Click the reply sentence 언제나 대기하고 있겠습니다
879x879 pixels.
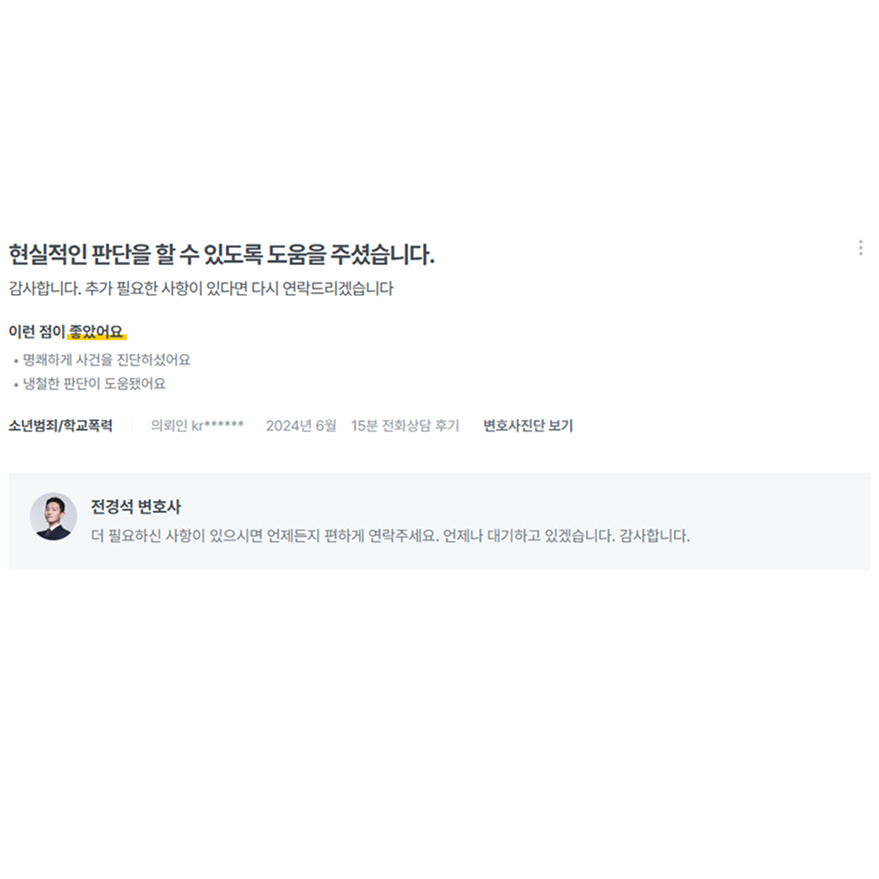(x=529, y=536)
